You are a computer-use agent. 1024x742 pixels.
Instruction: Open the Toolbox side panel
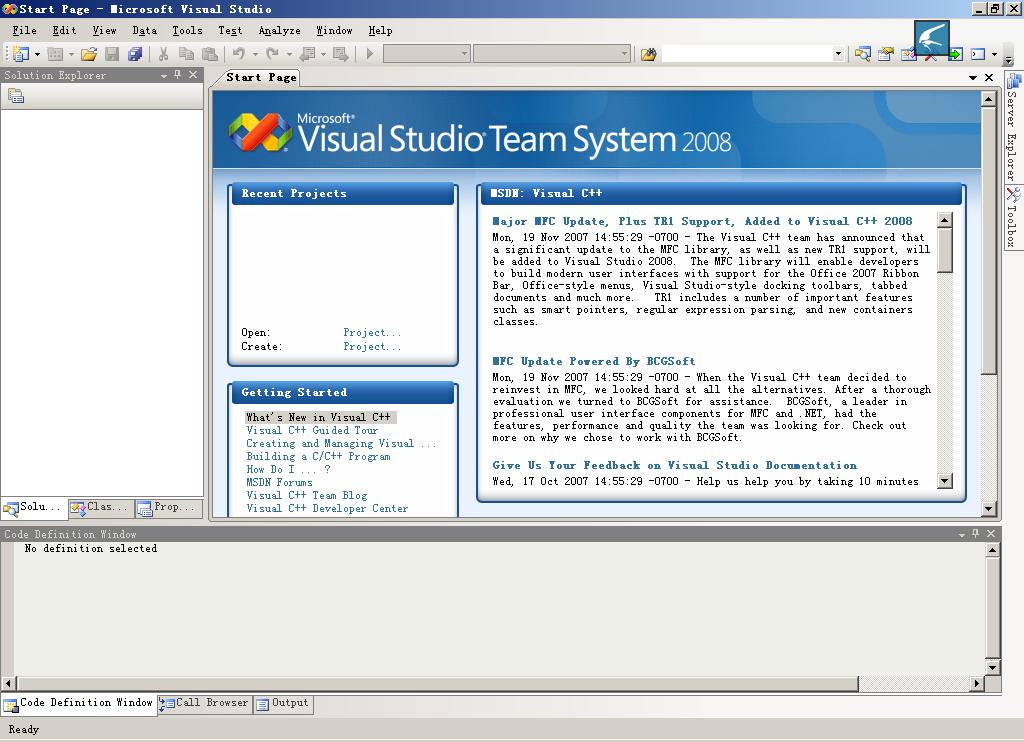coord(1013,217)
